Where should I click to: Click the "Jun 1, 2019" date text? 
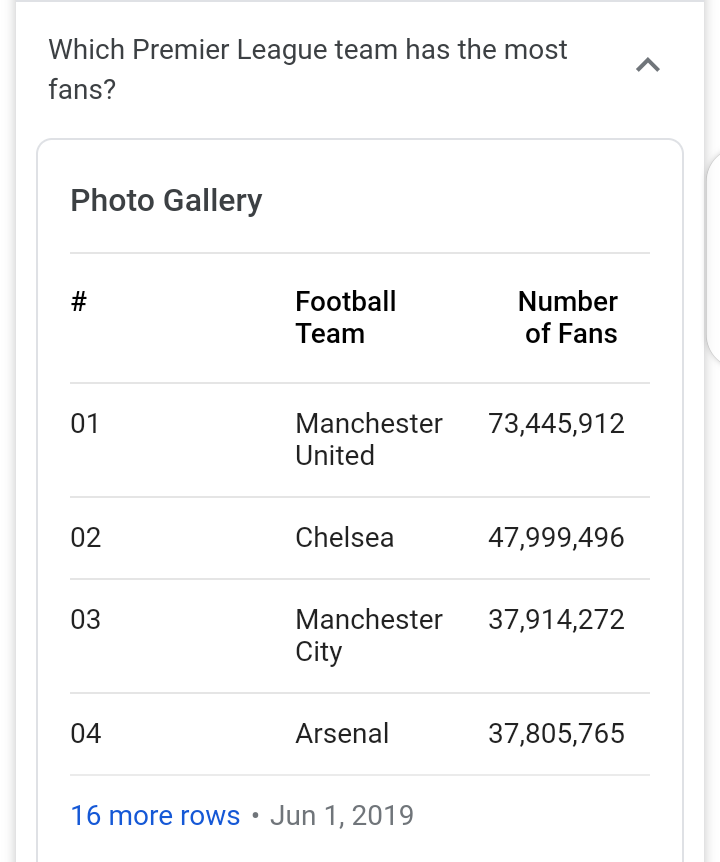click(x=341, y=815)
